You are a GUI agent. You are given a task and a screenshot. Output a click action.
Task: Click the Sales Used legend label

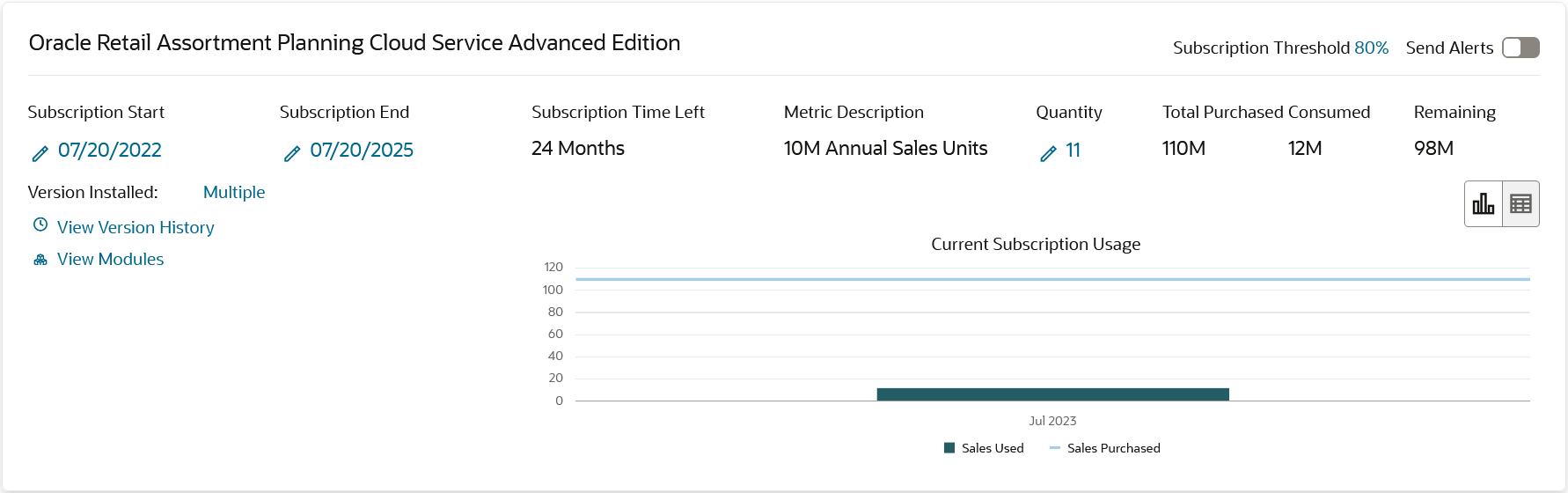coord(993,448)
